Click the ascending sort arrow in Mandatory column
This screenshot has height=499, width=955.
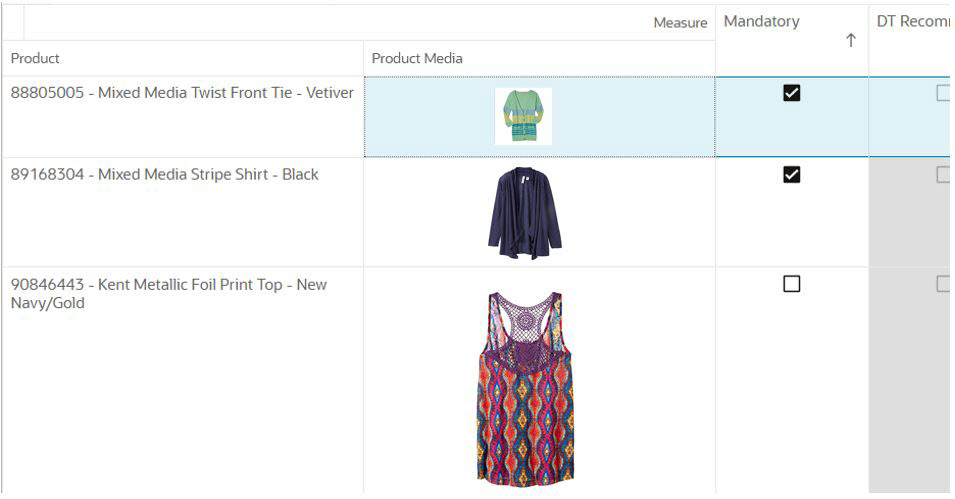tap(850, 40)
